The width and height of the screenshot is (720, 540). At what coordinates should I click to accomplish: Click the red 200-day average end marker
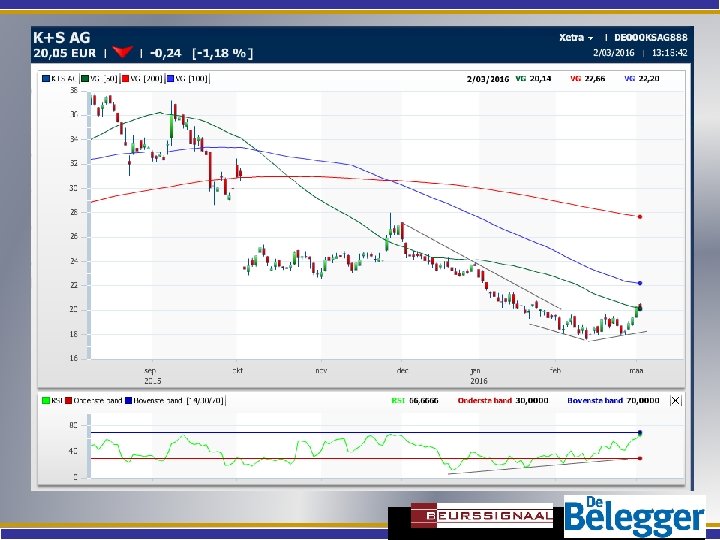[x=640, y=217]
